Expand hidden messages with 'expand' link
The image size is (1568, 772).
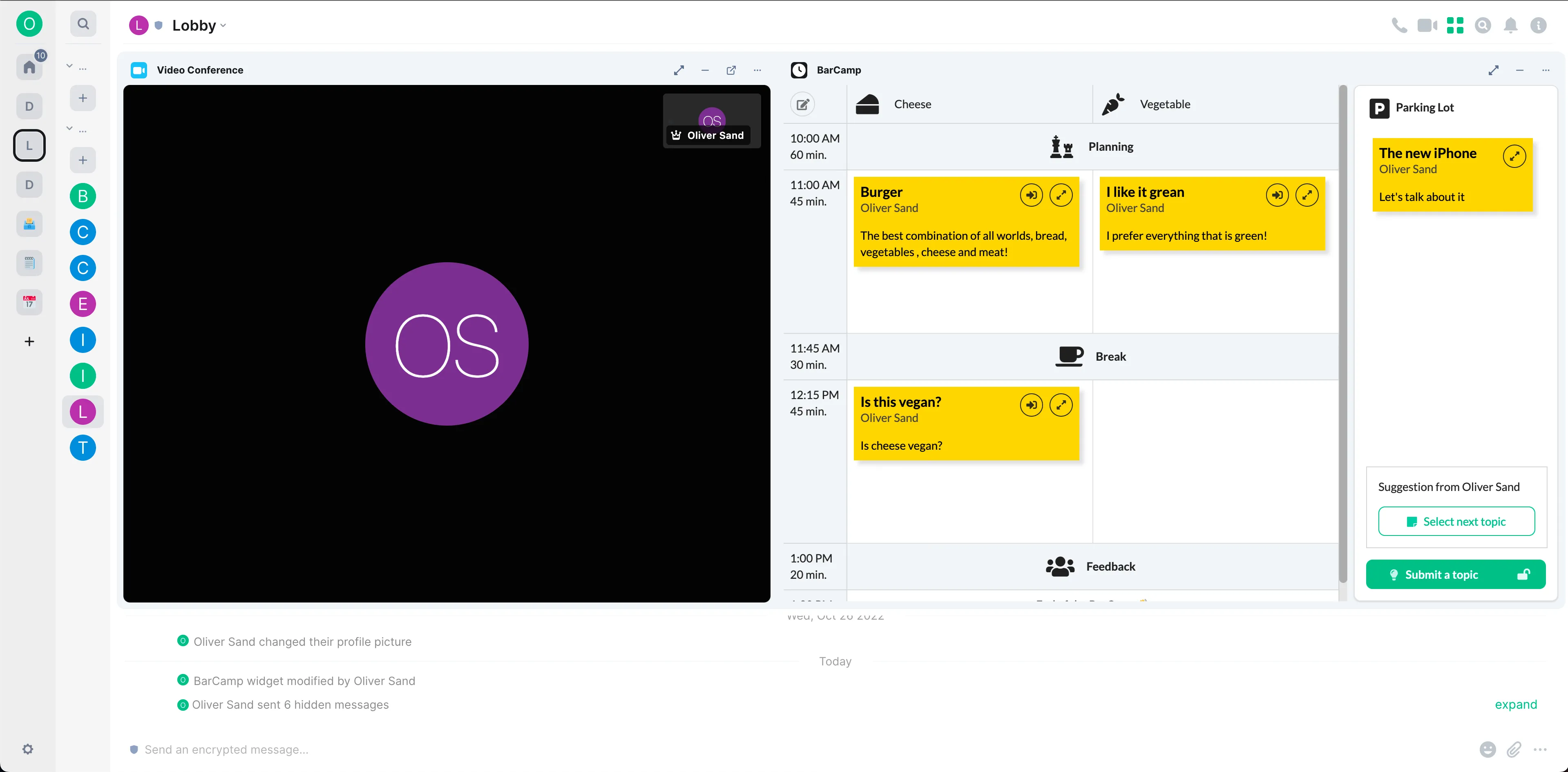[x=1516, y=705]
